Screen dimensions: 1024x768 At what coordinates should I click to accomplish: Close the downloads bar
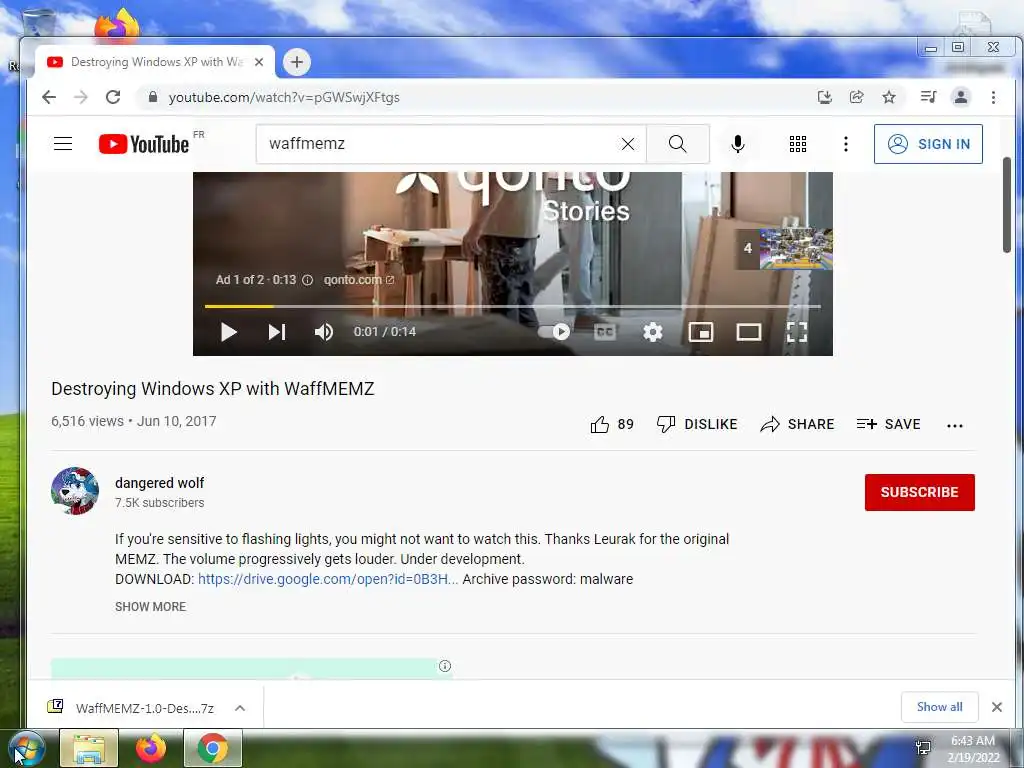point(997,707)
